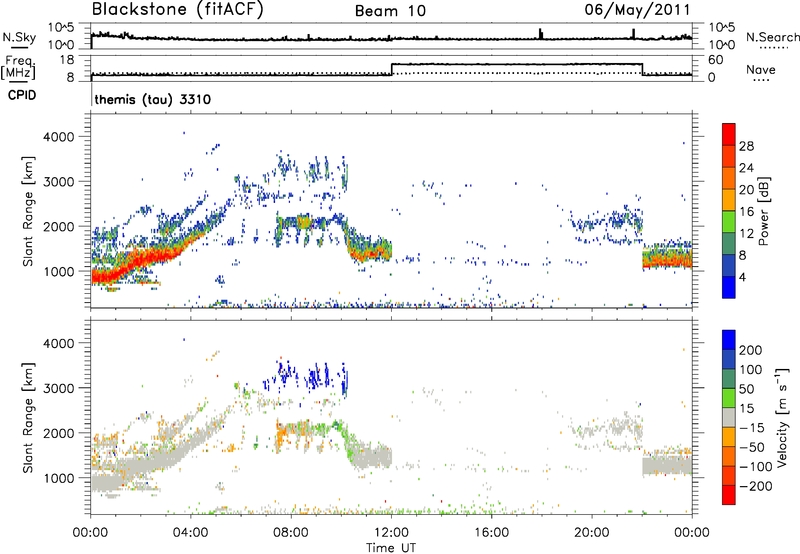
Task: Click the 'N.Search' legend label
Action: [x=773, y=37]
